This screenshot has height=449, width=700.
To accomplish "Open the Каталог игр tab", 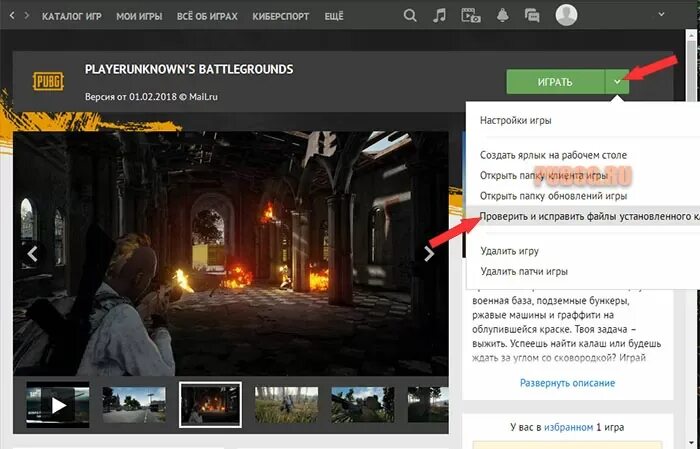I will pyautogui.click(x=72, y=17).
